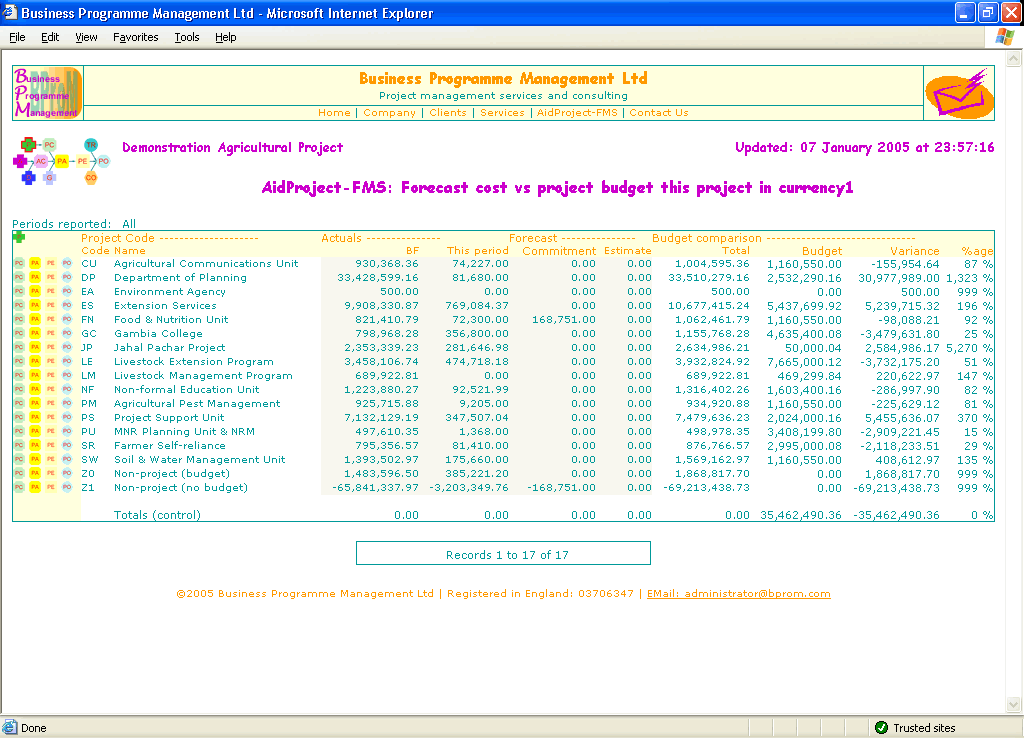
Task: Open the Services link
Action: coord(502,112)
